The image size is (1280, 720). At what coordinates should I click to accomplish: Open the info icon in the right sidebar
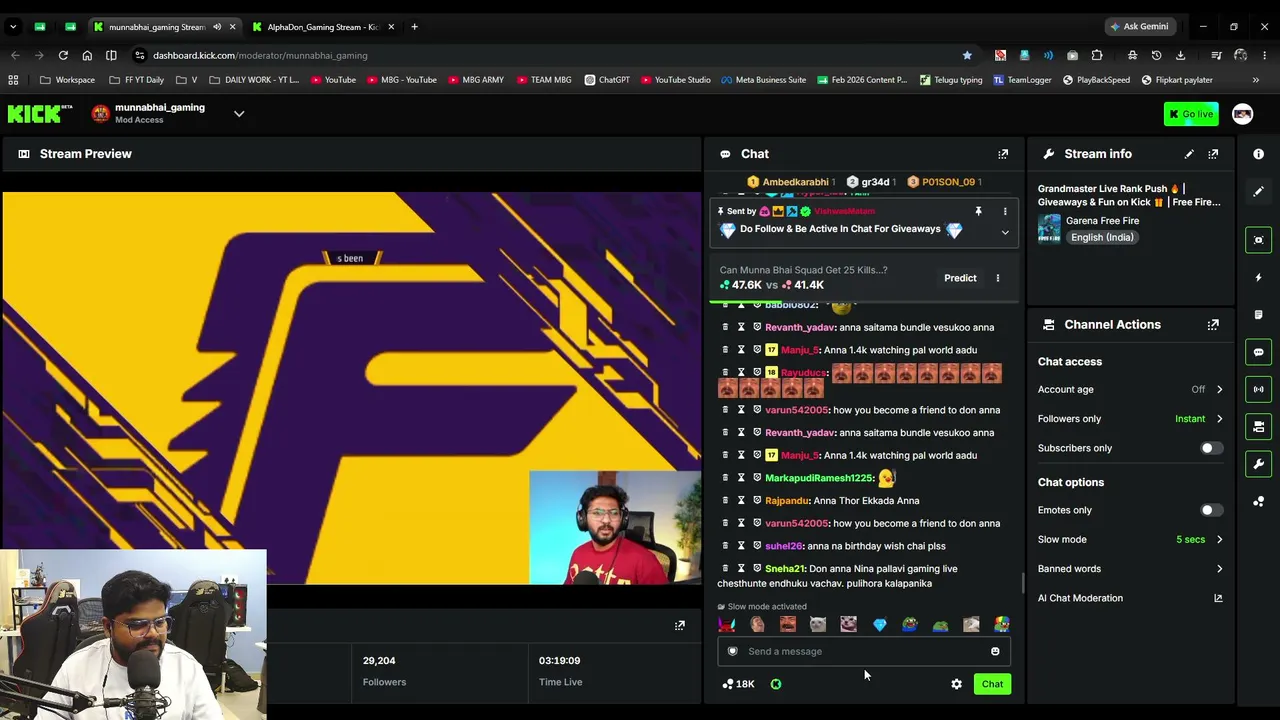pyautogui.click(x=1258, y=154)
